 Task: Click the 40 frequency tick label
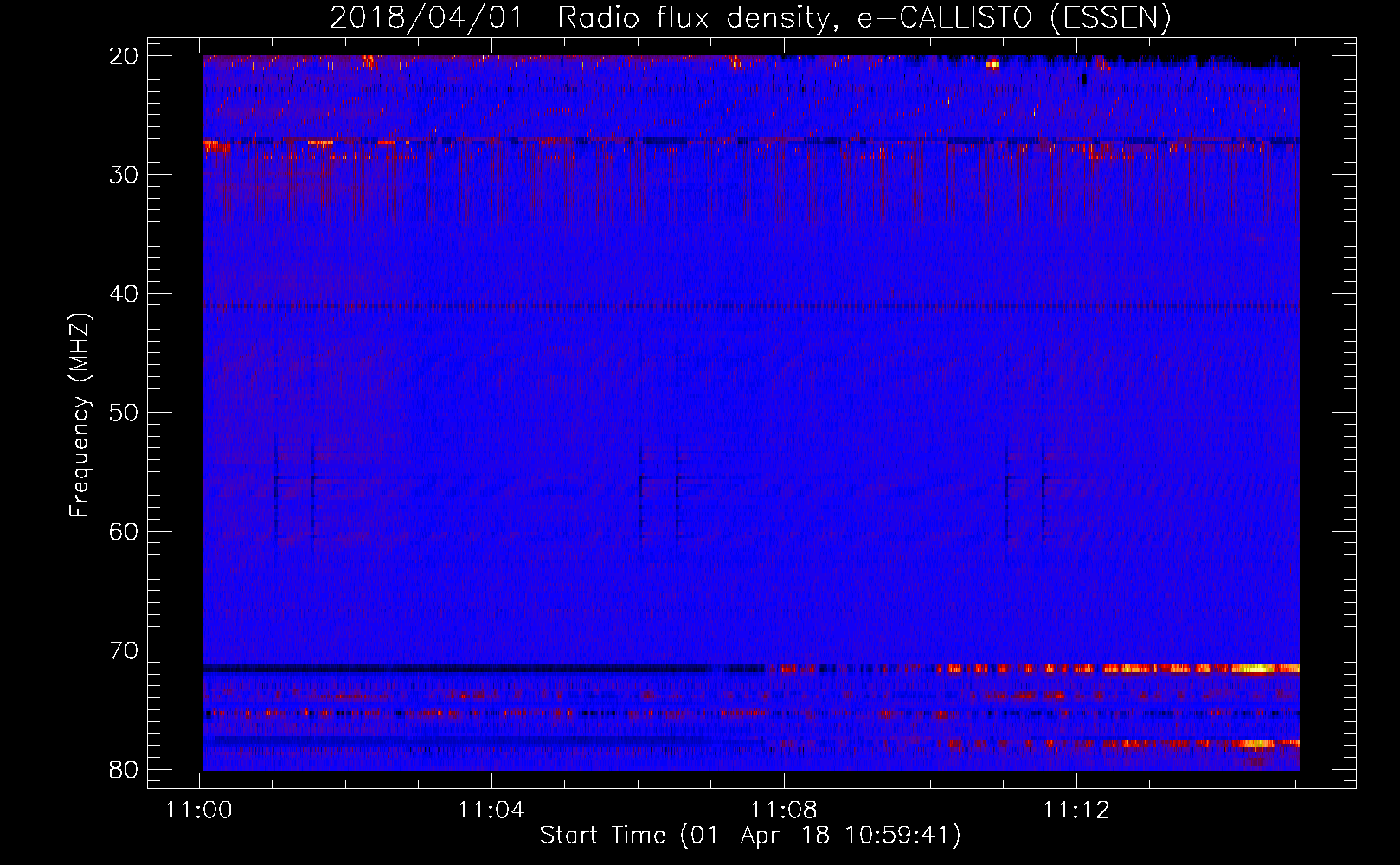coord(125,294)
